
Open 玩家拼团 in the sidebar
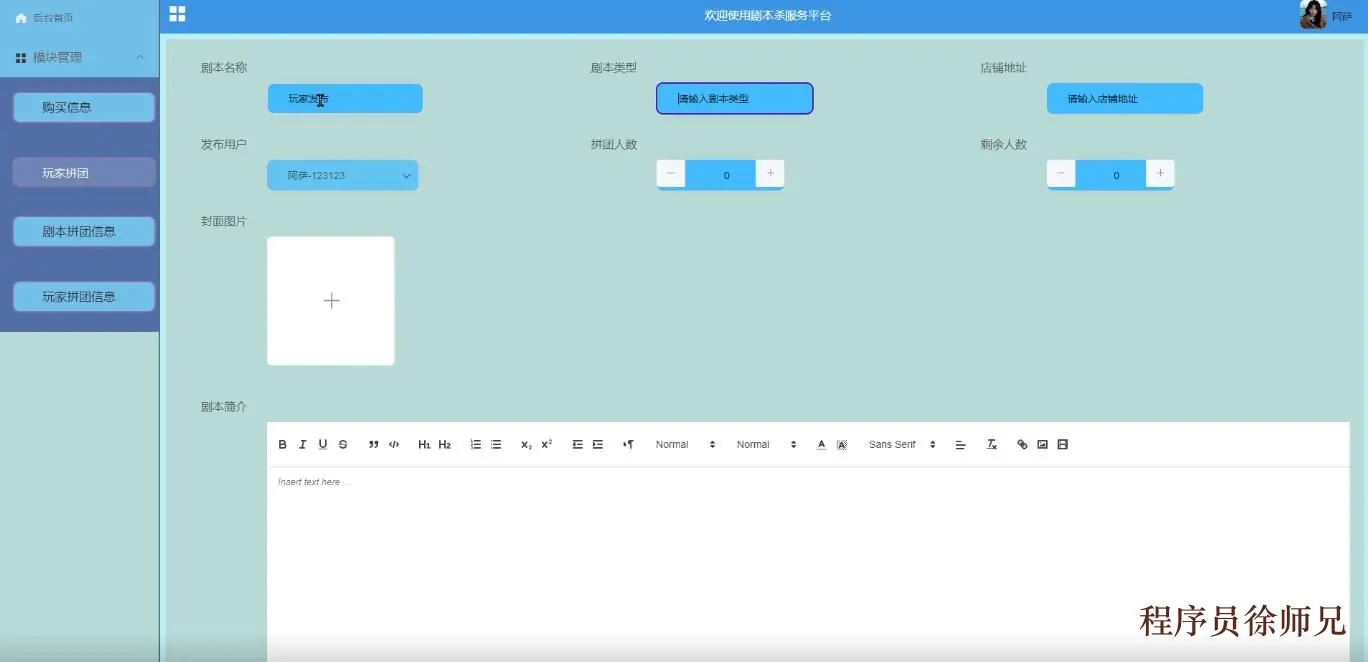point(84,172)
